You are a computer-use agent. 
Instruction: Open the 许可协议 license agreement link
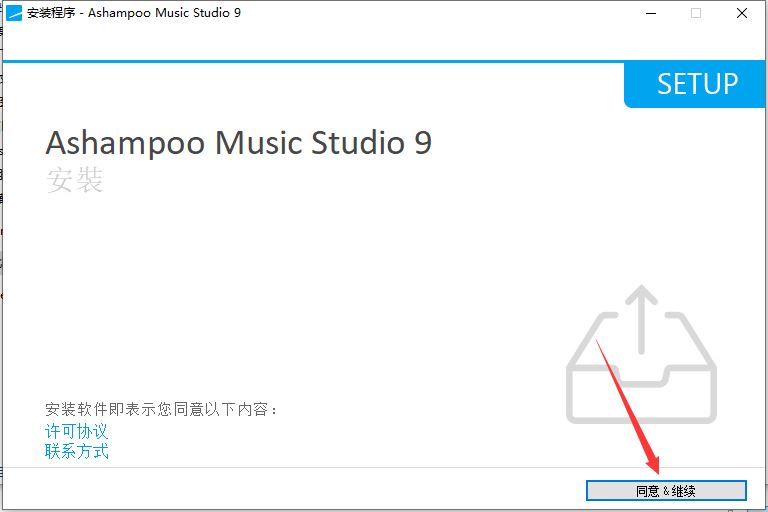(76, 431)
